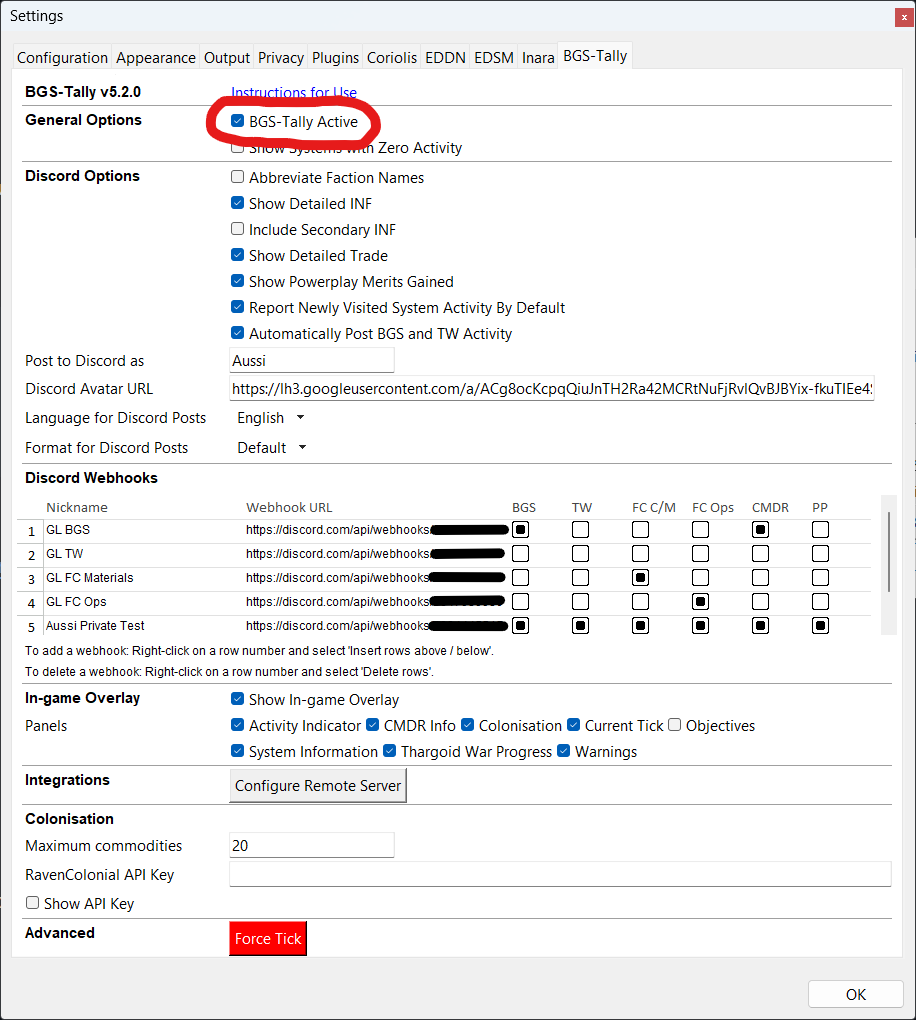Click row number 5 in webhooks table
This screenshot has height=1020, width=916.
click(x=31, y=627)
